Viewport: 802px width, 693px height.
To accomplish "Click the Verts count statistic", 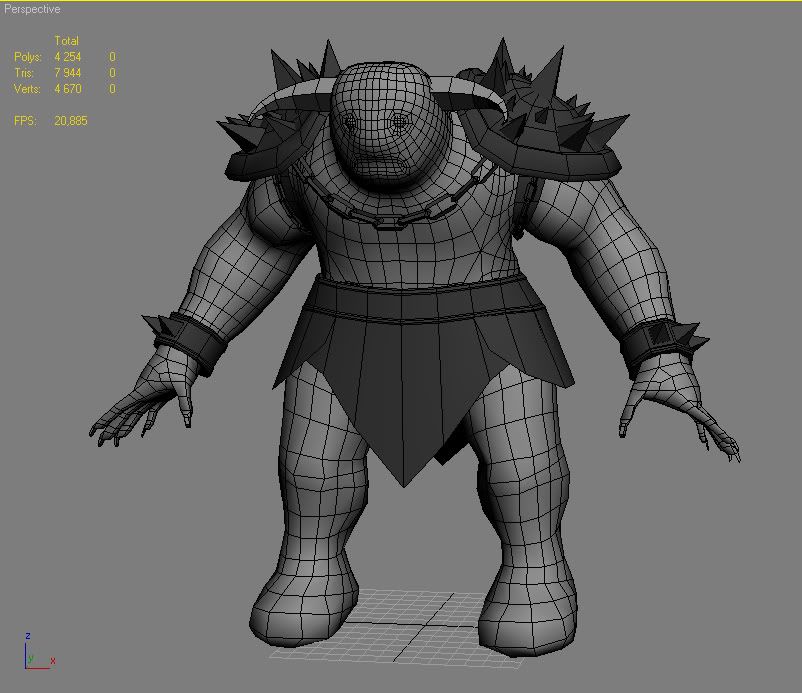I will (67, 89).
